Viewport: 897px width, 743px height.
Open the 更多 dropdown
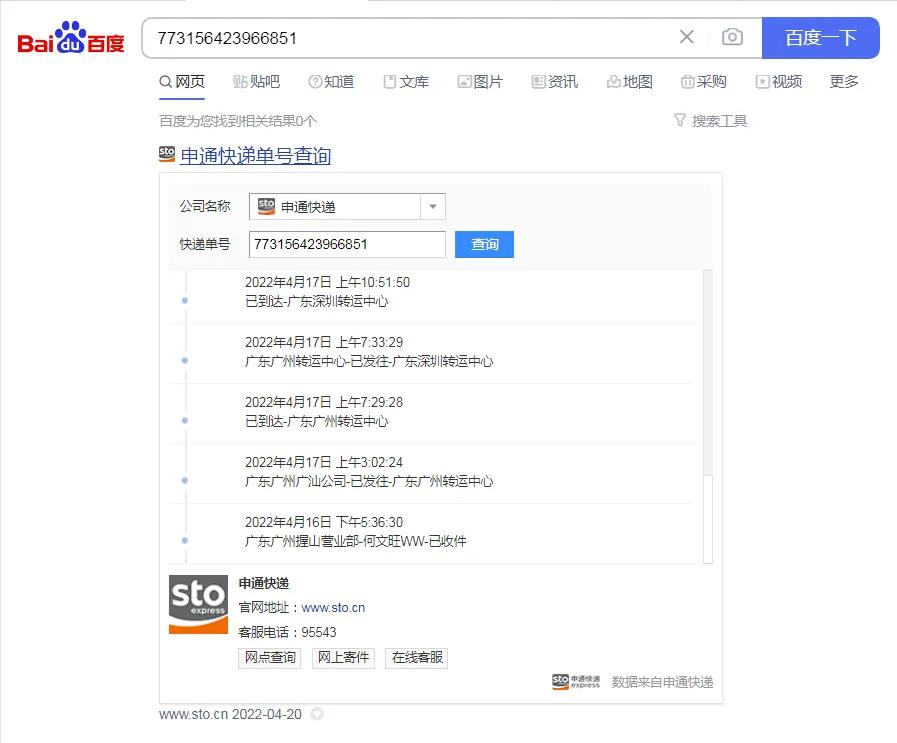pyautogui.click(x=844, y=82)
